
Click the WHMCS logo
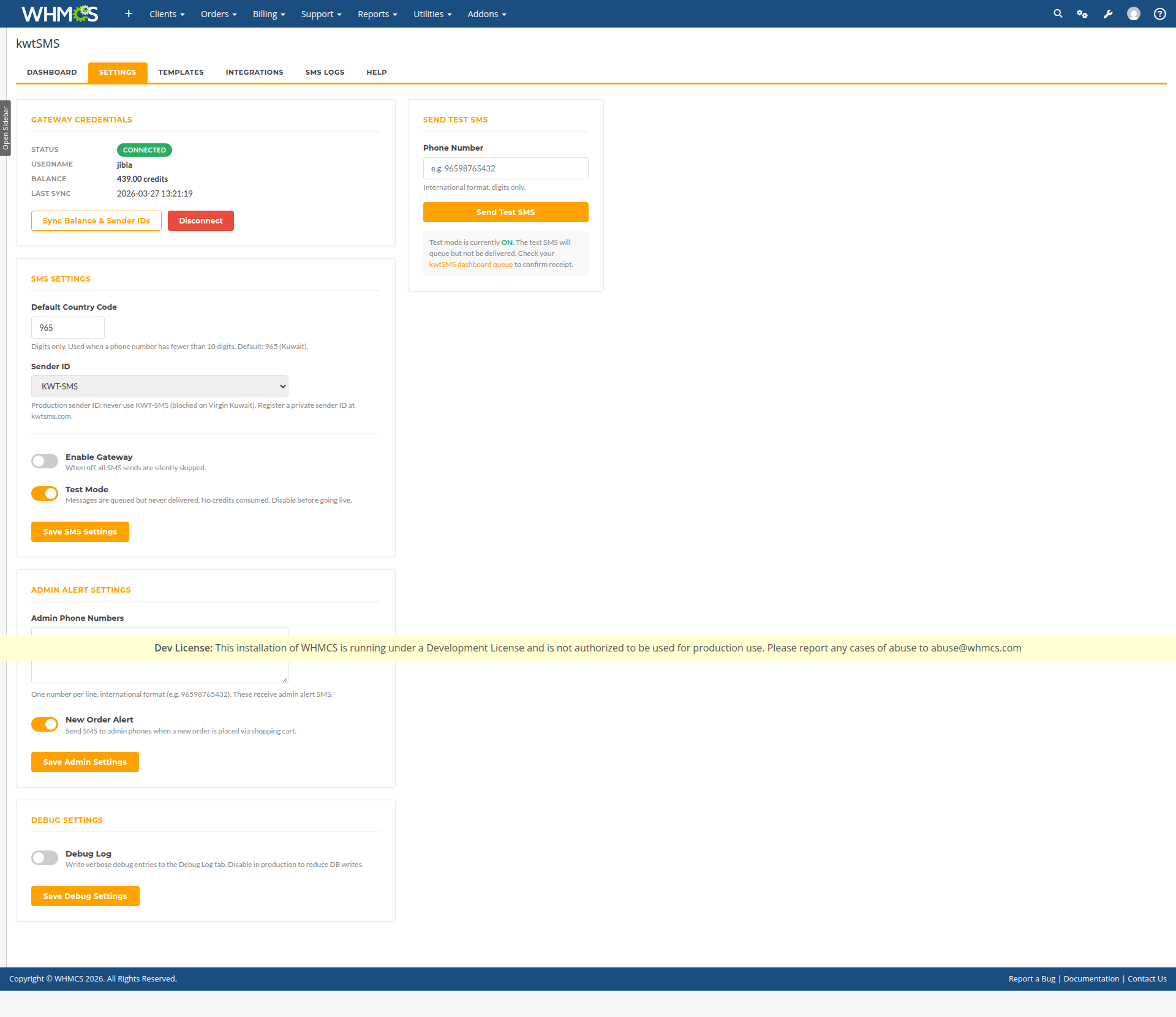[x=59, y=13]
